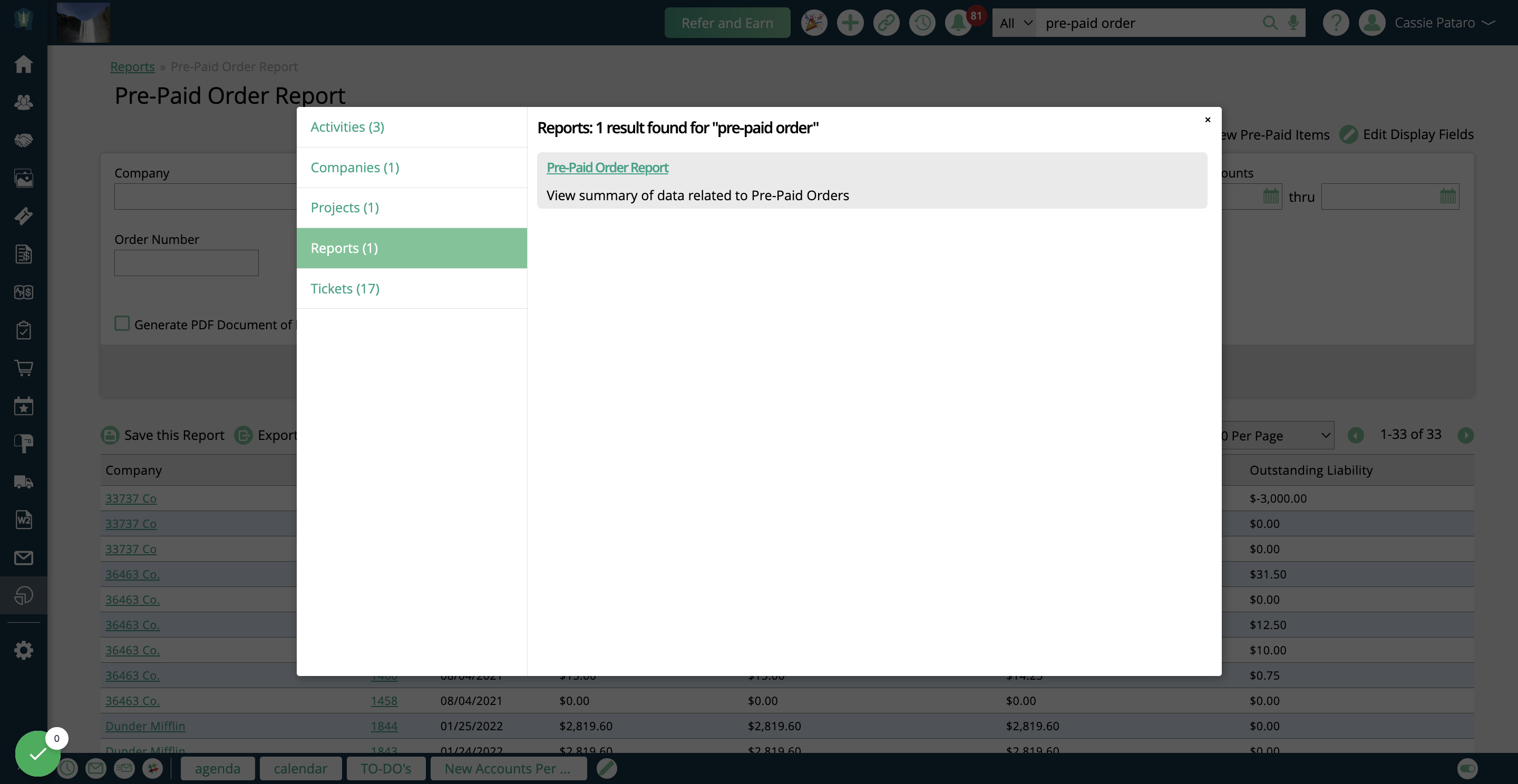
Task: Open the Home icon in sidebar
Action: (x=24, y=64)
